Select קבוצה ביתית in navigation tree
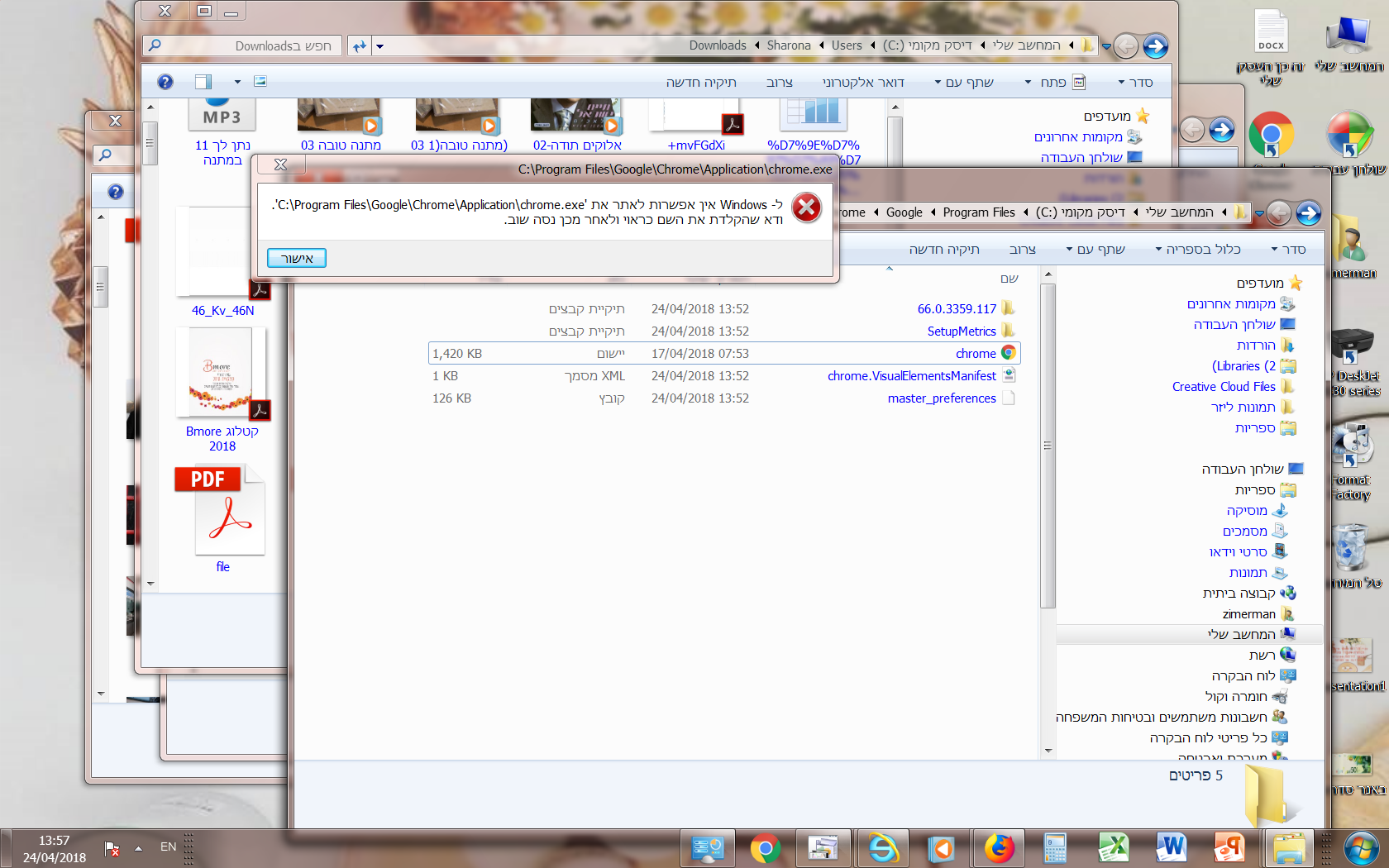Screen dimensions: 1389x868 click(x=1248, y=593)
